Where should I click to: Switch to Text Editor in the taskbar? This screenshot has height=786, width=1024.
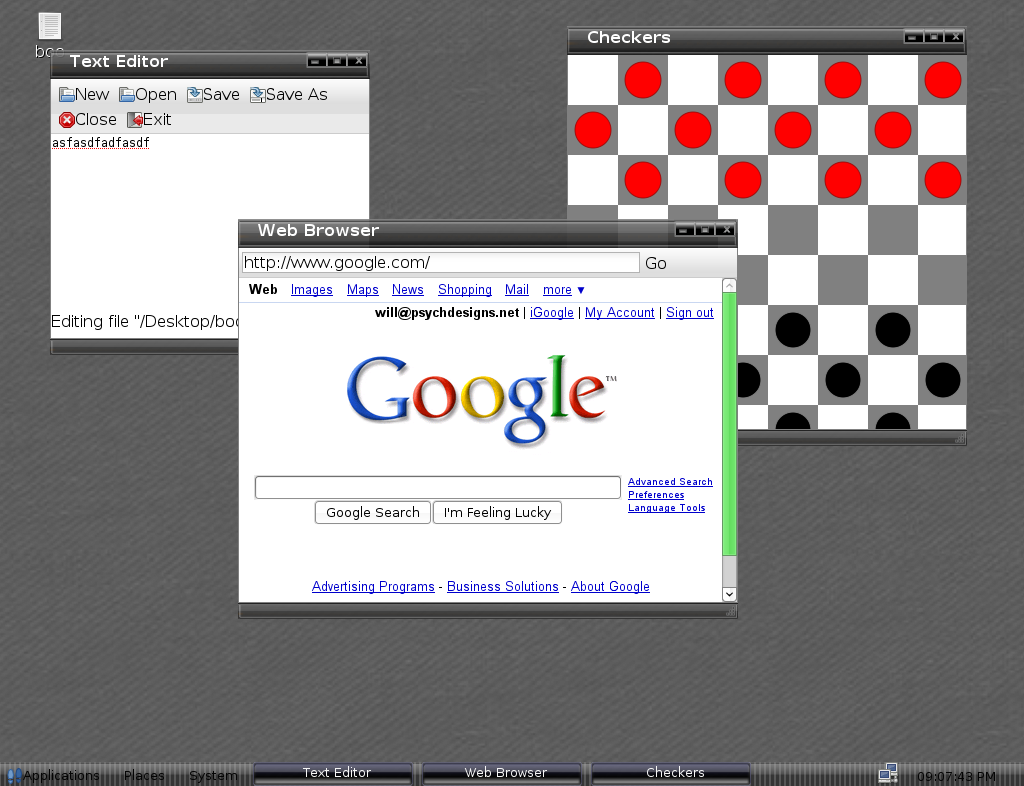tap(333, 774)
